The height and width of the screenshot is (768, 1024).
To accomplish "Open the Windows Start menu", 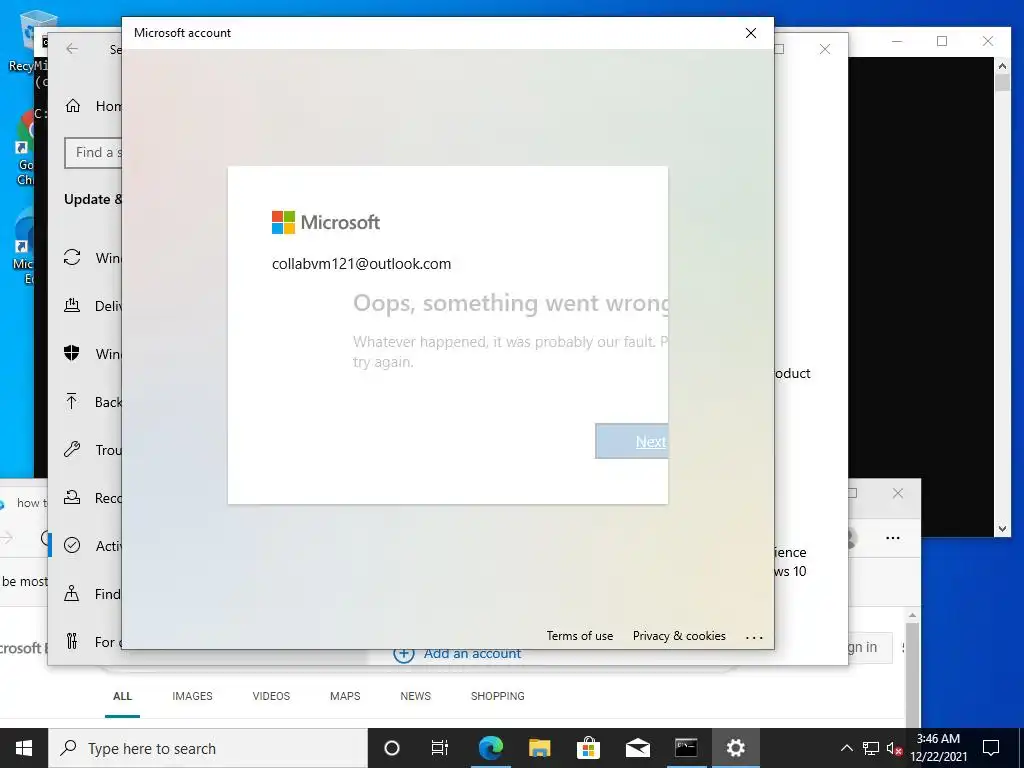I will click(x=24, y=748).
